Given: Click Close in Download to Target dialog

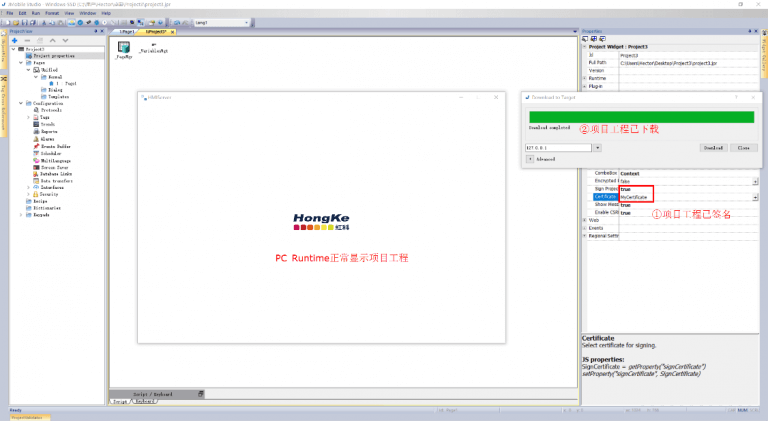Looking at the screenshot, I should 742,147.
